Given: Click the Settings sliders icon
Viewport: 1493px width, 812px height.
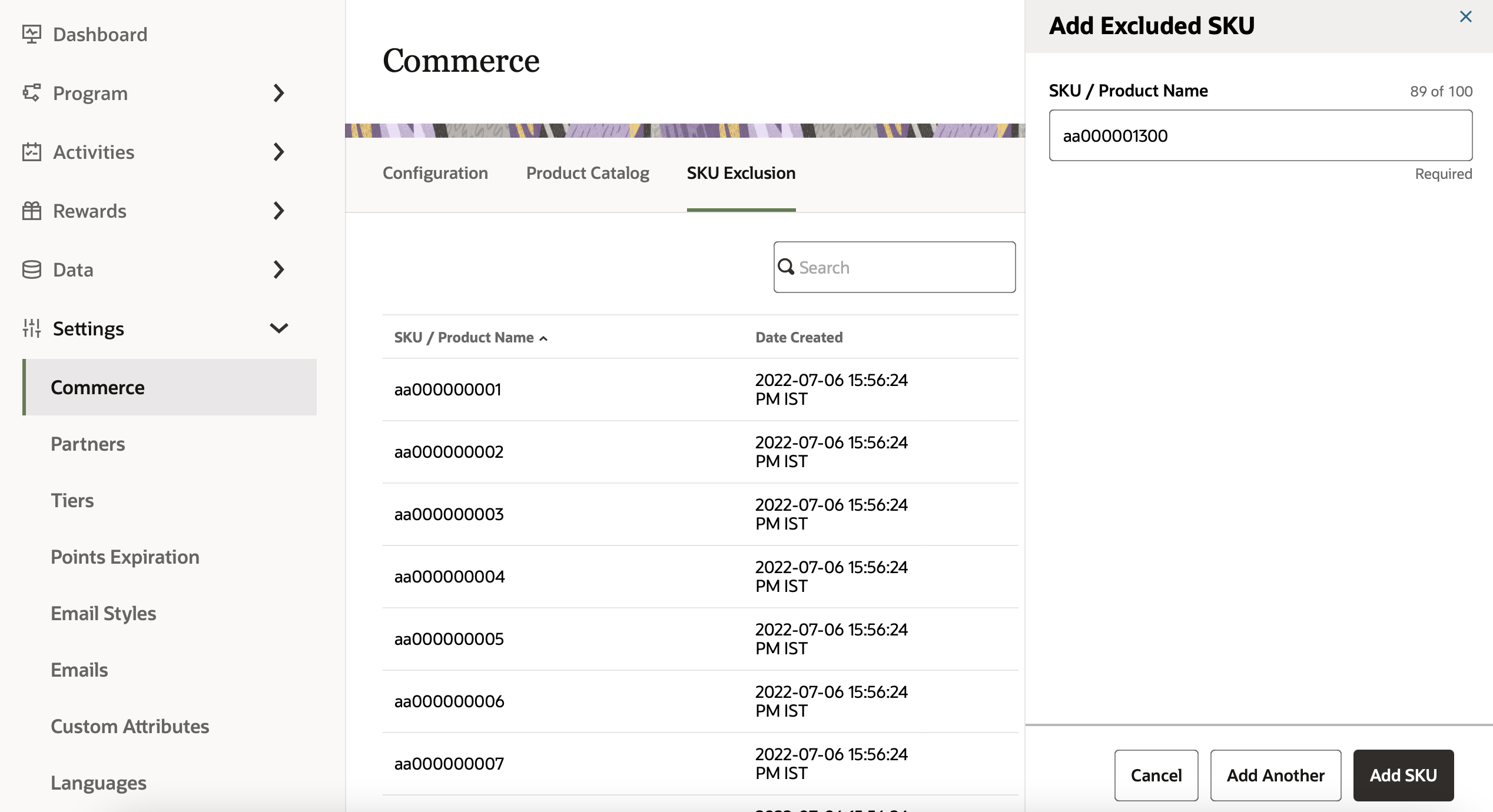Looking at the screenshot, I should click(31, 328).
